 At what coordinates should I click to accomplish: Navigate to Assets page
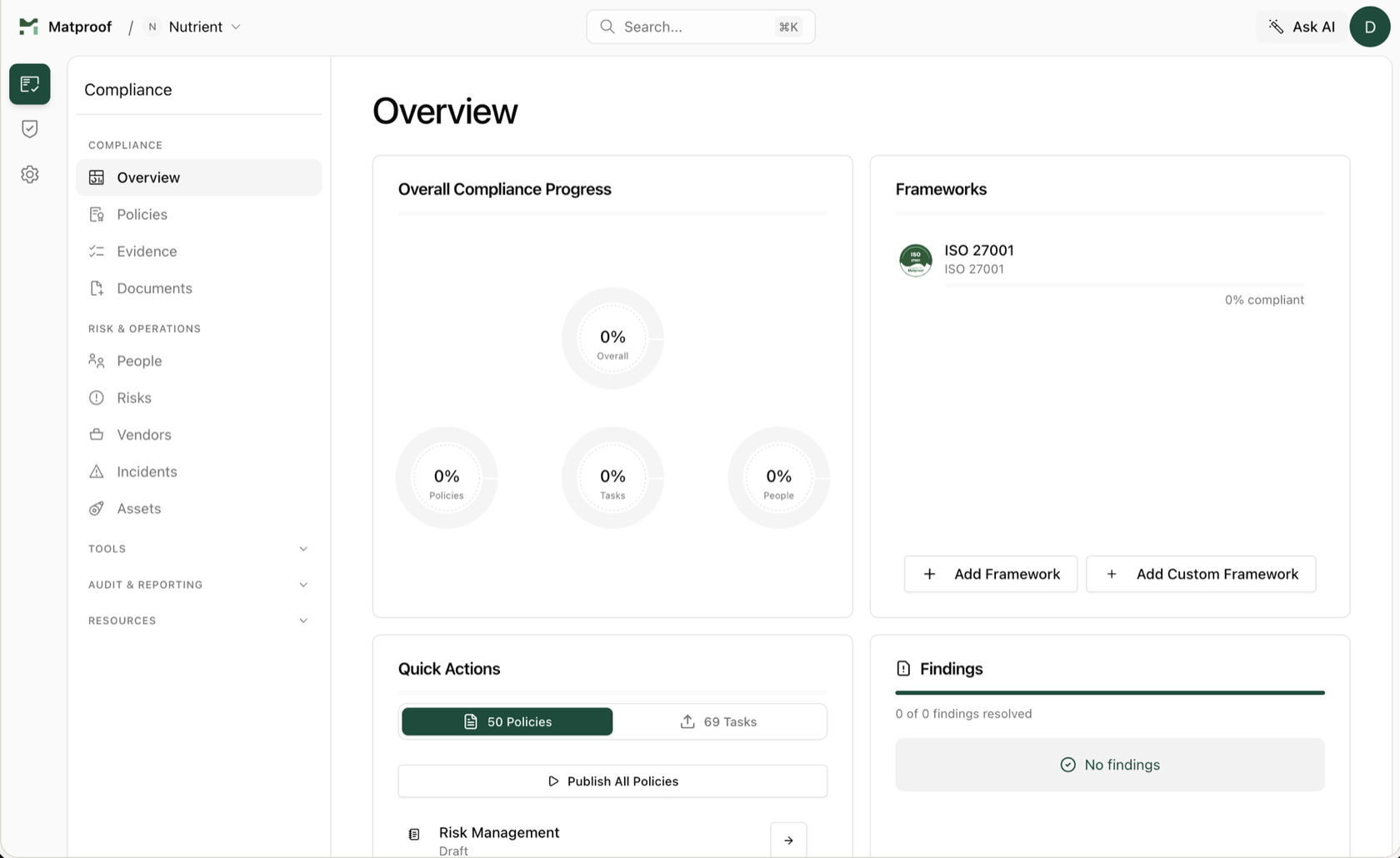click(x=198, y=508)
